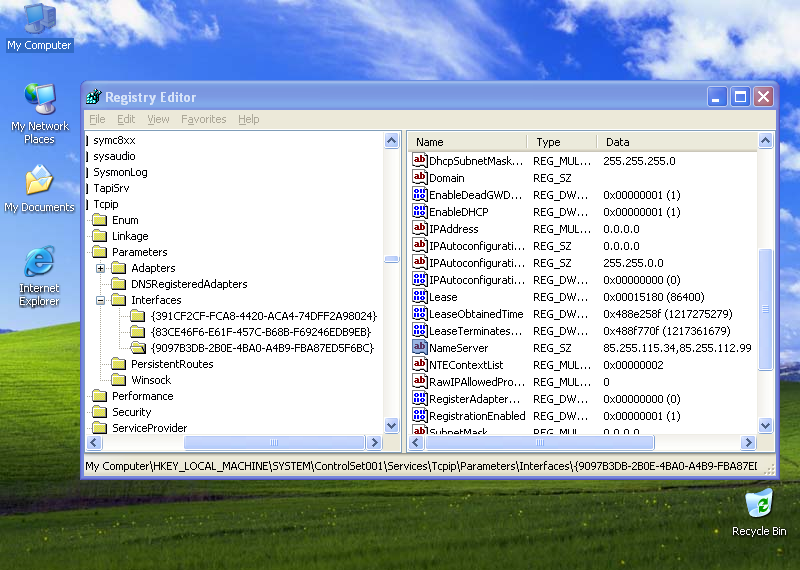Click the tree pane scroll up arrow

[391, 140]
